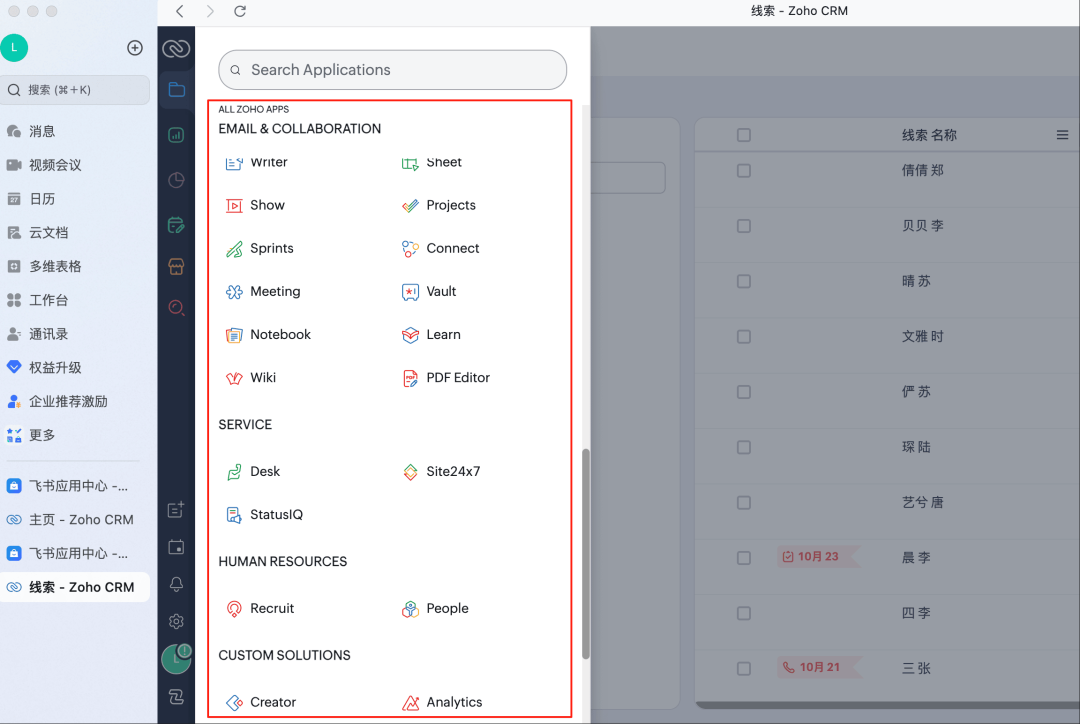Open 通讯录 in the sidebar
The height and width of the screenshot is (724, 1080).
(75, 334)
